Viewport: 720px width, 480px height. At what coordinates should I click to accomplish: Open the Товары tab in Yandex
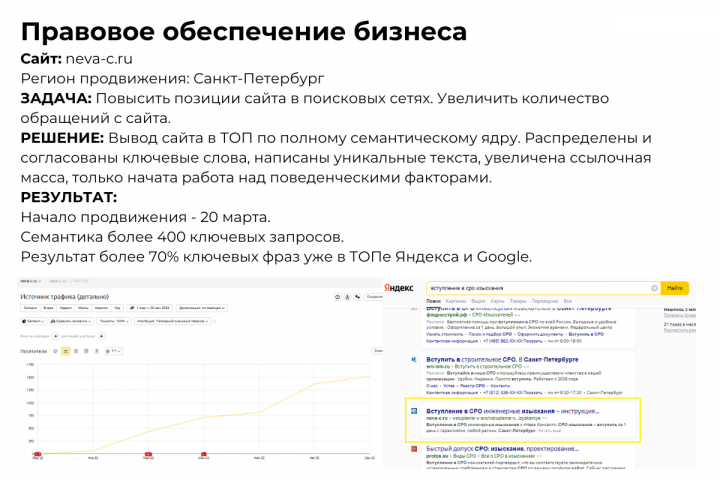518,301
